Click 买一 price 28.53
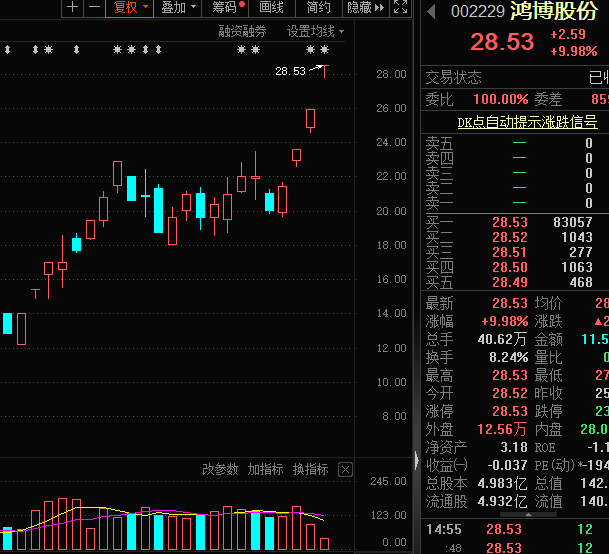The height and width of the screenshot is (554, 609). (510, 222)
